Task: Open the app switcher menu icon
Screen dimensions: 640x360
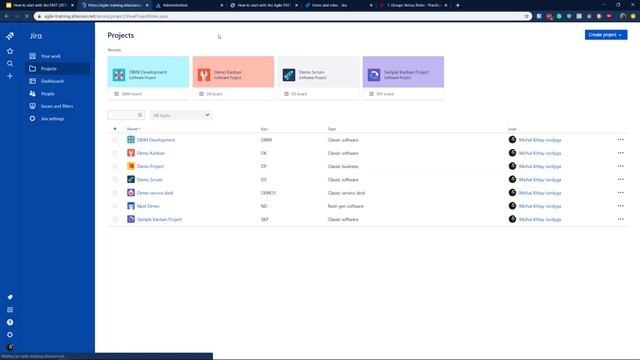Action: tap(10, 310)
